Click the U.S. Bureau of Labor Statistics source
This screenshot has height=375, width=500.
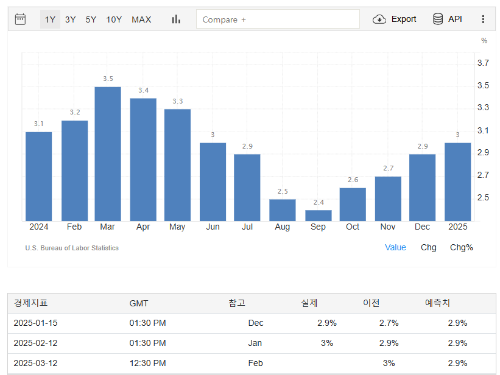[72, 248]
